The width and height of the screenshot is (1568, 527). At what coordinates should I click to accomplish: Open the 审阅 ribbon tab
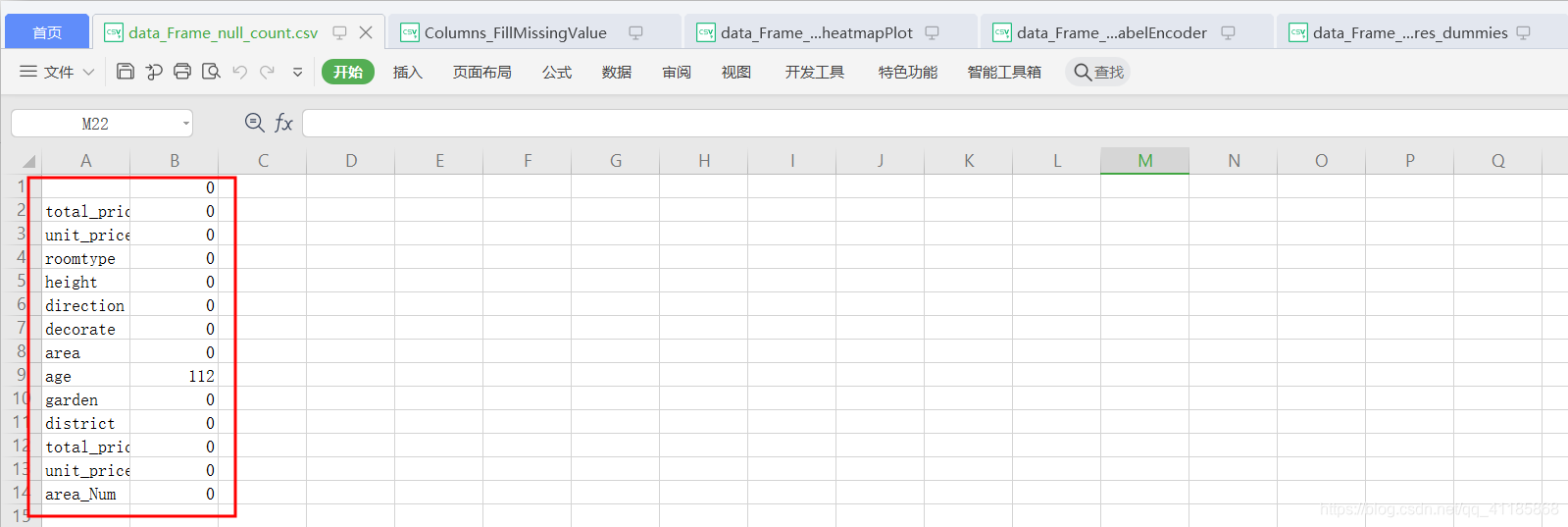coord(677,72)
